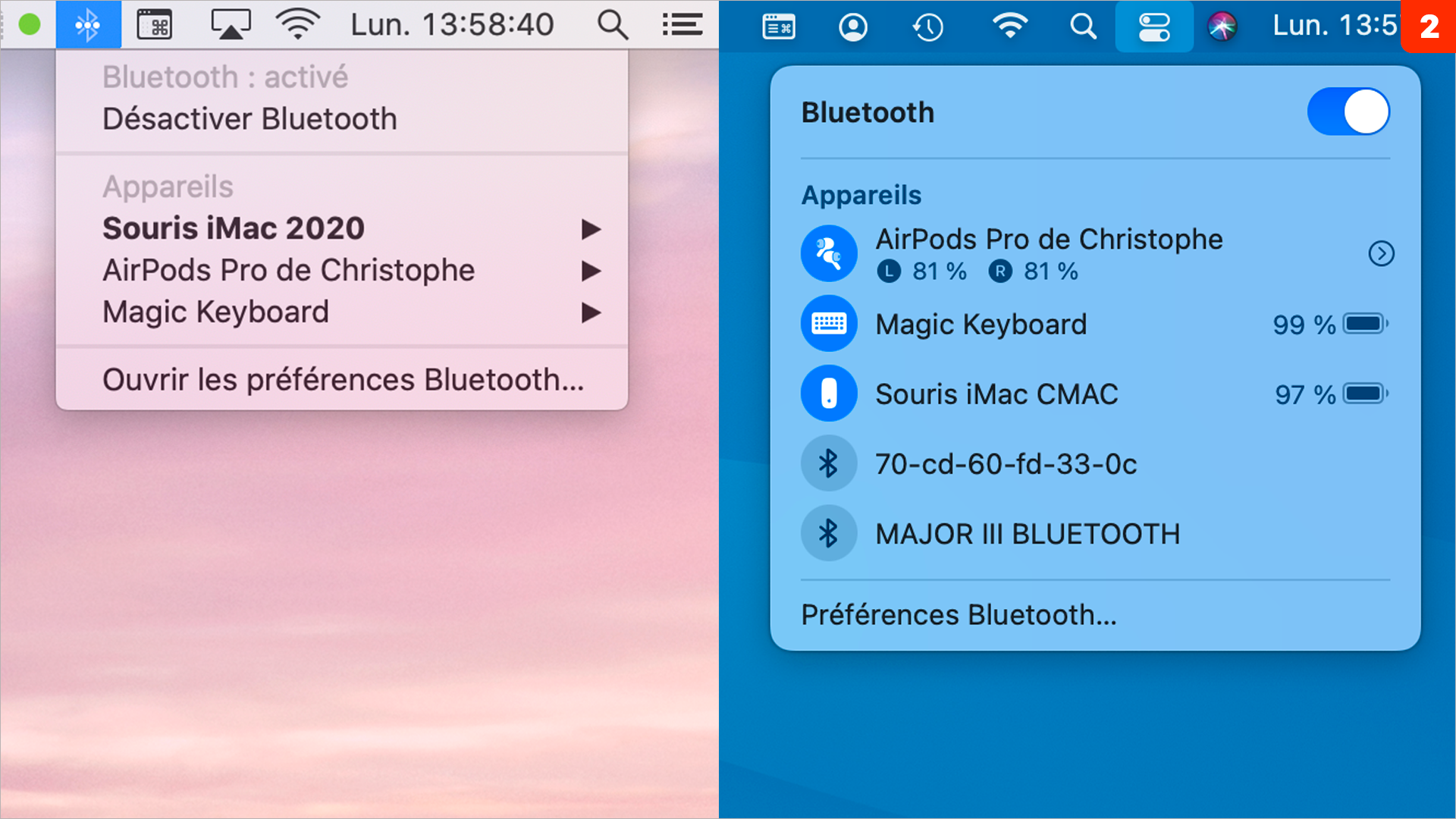
Task: Click Bluetooth icon for 70-cd-60-fd-33-0c
Action: 829,463
